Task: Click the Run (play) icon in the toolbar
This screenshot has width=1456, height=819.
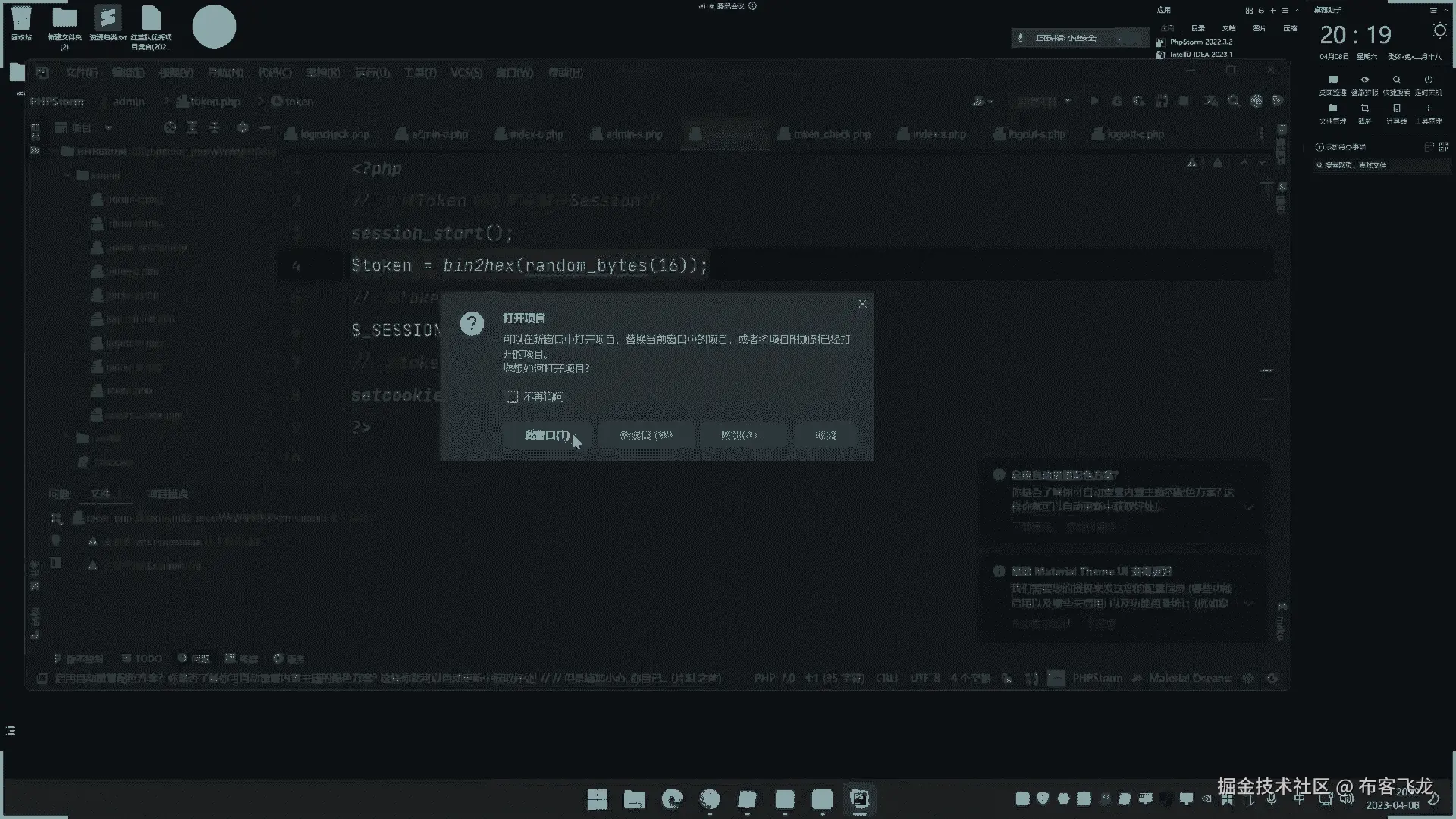Action: (x=1094, y=101)
